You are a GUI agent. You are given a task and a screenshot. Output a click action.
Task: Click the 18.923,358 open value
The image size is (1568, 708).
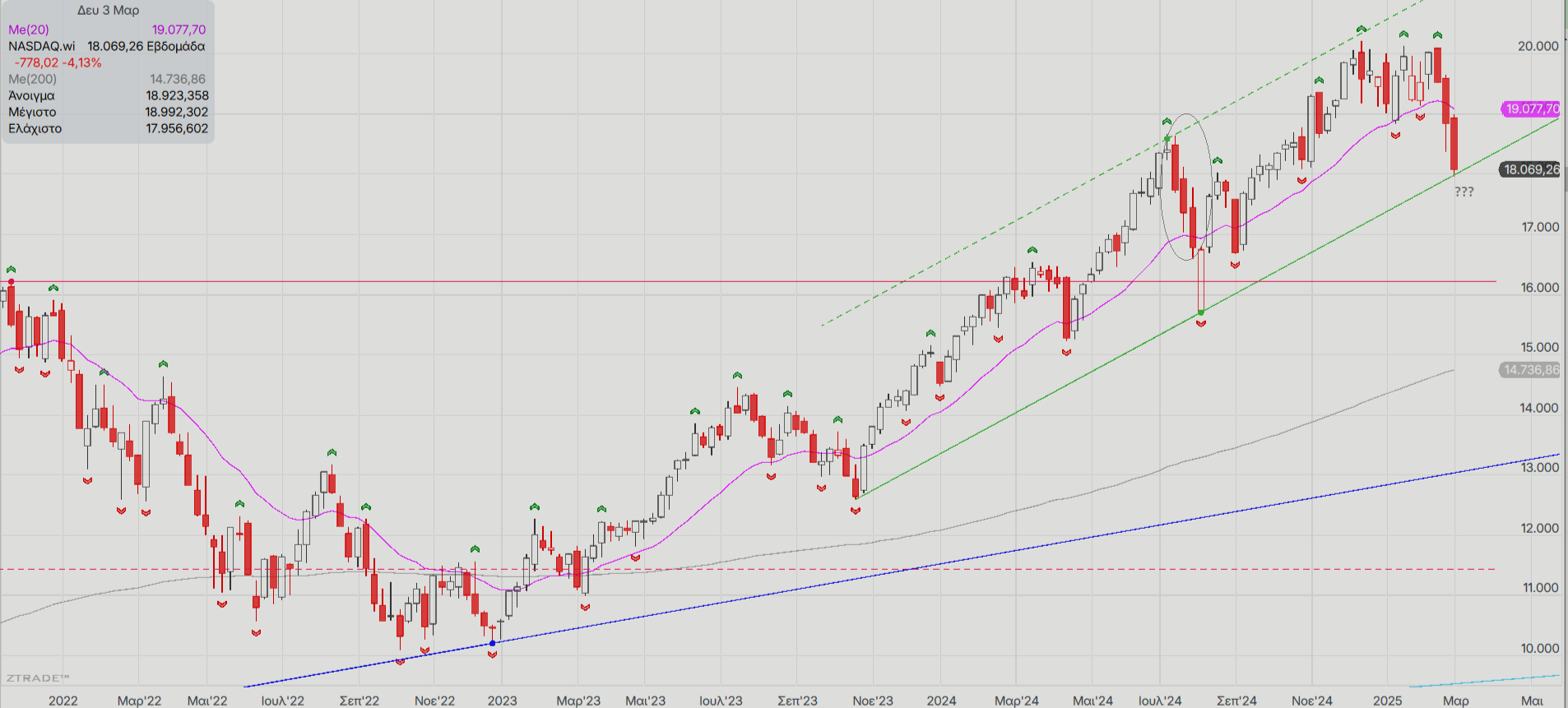click(177, 95)
